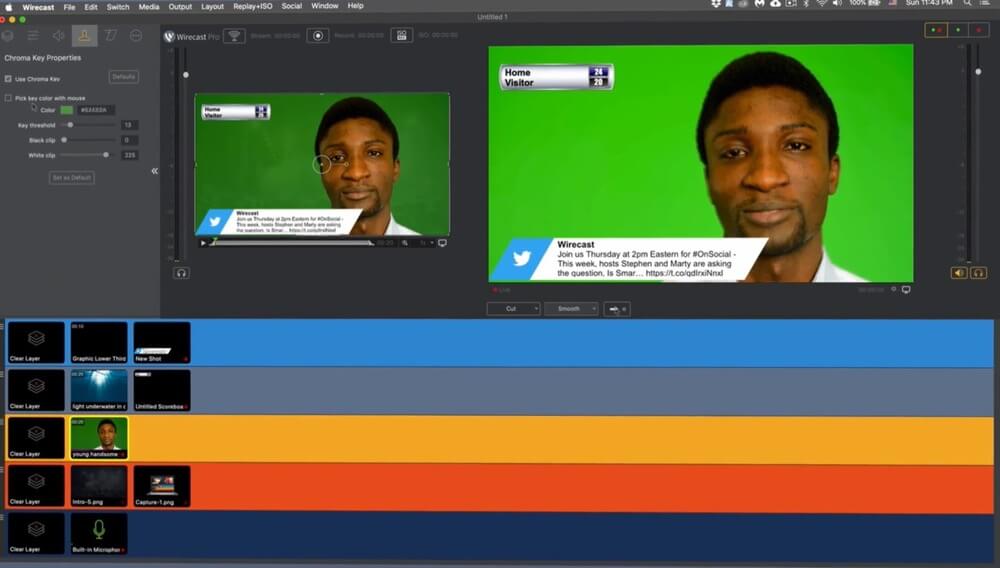This screenshot has height=568, width=1000.
Task: Open the Apple menu
Action: (x=8, y=6)
